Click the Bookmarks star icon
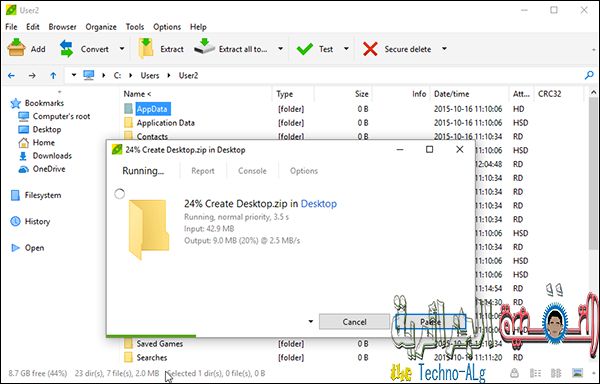This screenshot has height=384, width=600. point(16,103)
